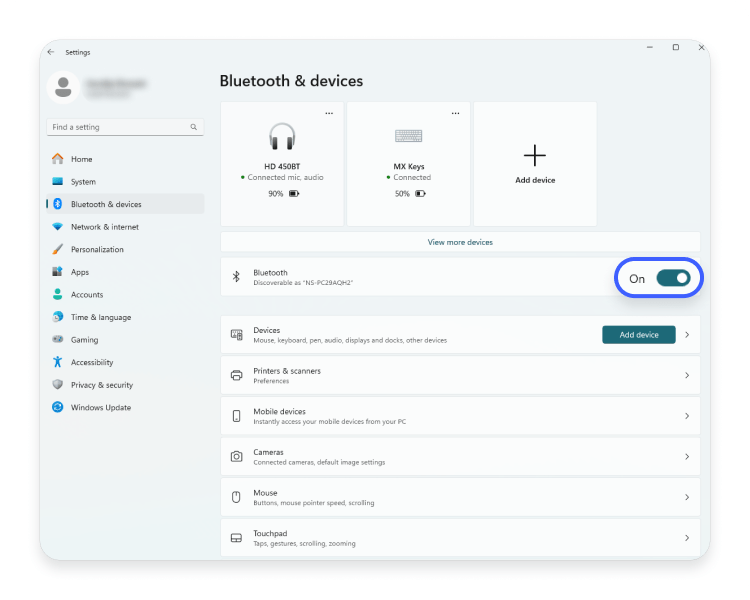Click Find a setting search box
This screenshot has width=750, height=600.
125,127
